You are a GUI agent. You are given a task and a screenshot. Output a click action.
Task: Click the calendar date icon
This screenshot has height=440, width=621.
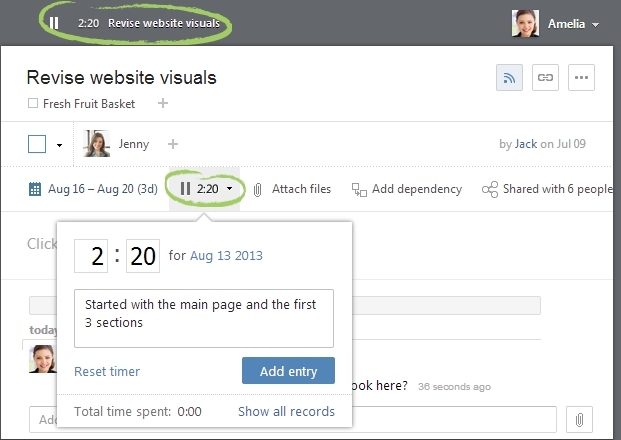click(35, 189)
